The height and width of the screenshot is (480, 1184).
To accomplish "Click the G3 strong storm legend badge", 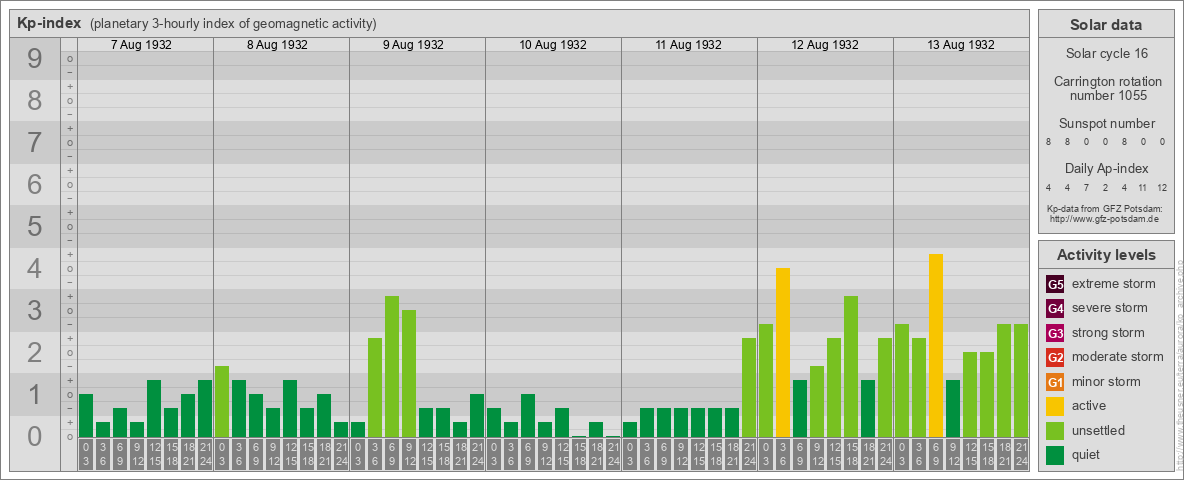I will pyautogui.click(x=1055, y=333).
